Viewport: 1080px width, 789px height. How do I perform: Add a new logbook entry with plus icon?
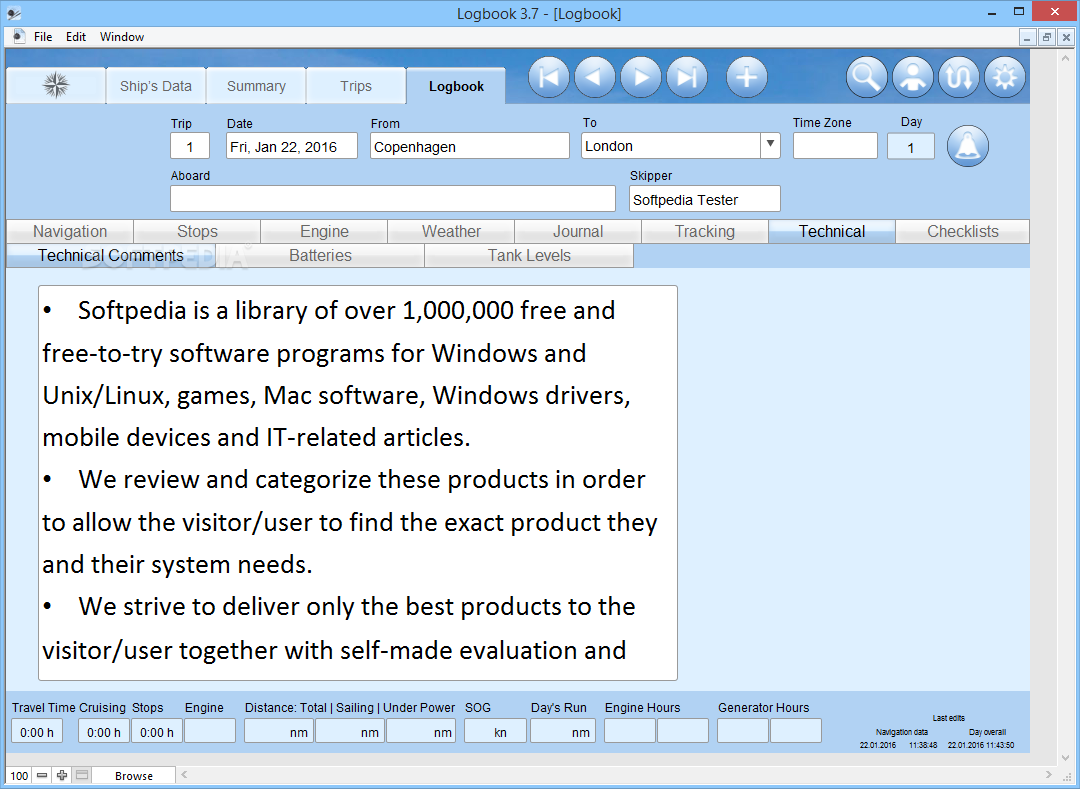(747, 77)
